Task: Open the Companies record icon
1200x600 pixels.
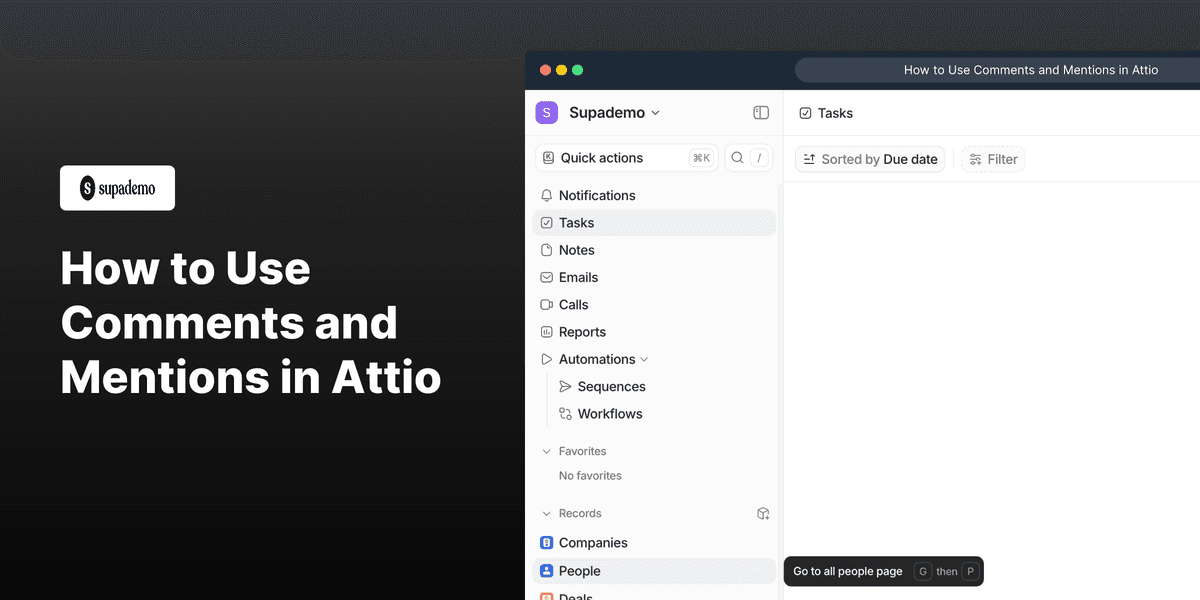Action: (546, 542)
